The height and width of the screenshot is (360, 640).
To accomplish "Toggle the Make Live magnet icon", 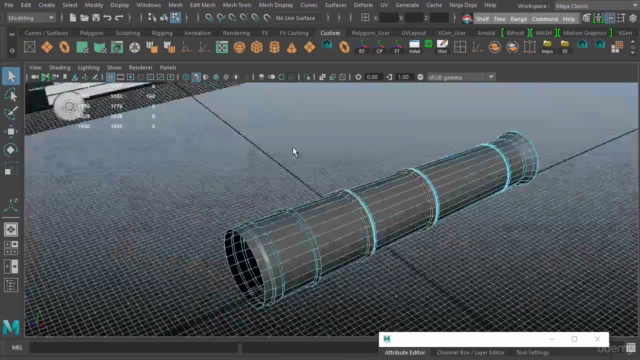I will coord(267,18).
